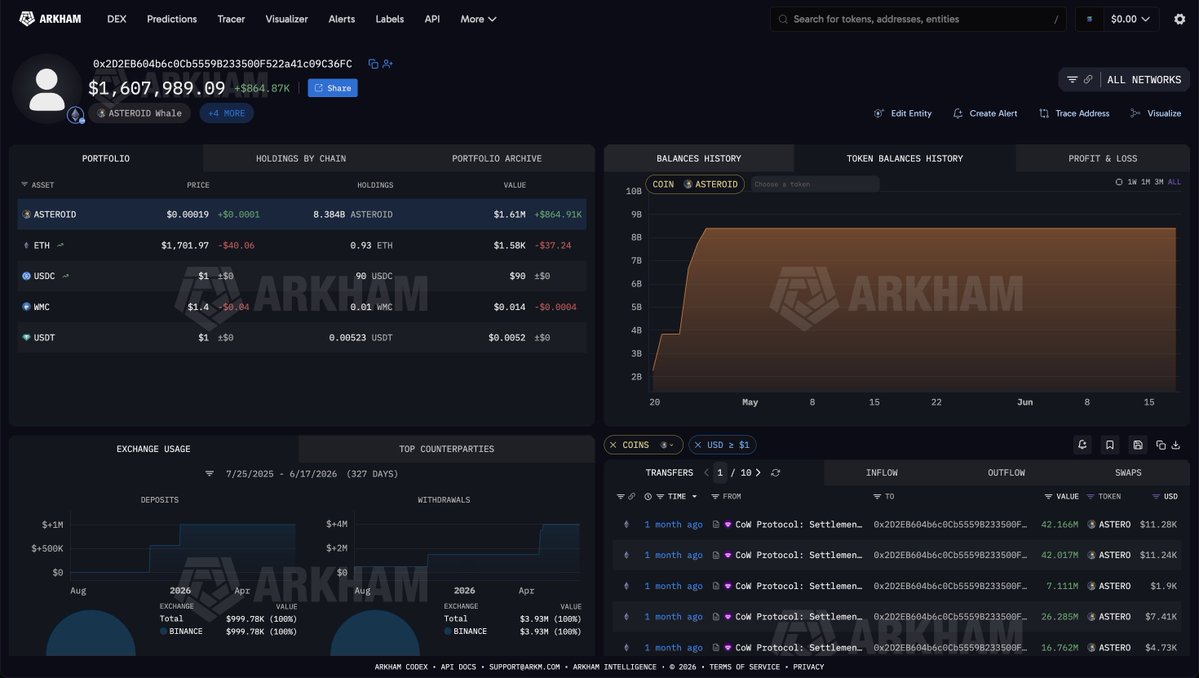Click the SUPPORT@ARKM.COM footer link
This screenshot has width=1199, height=678.
pyautogui.click(x=525, y=667)
